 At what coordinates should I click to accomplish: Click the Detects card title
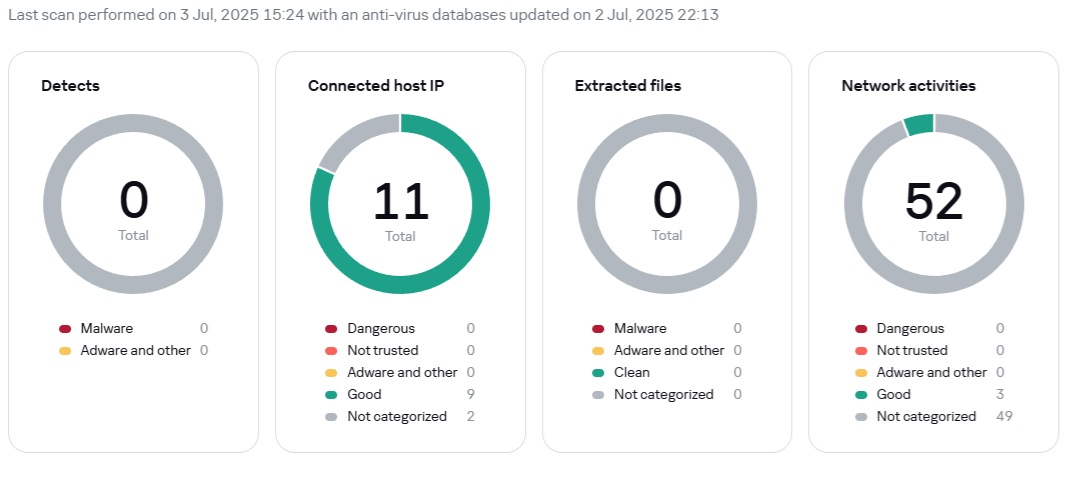[x=70, y=86]
